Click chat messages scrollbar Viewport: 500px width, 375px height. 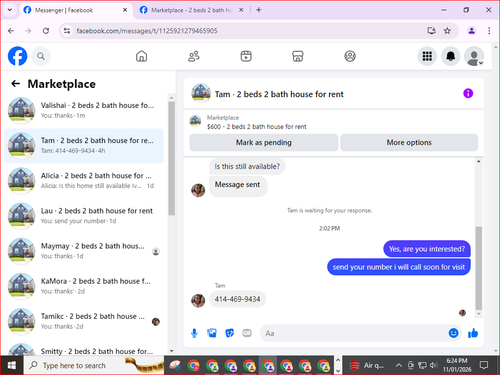(x=479, y=268)
